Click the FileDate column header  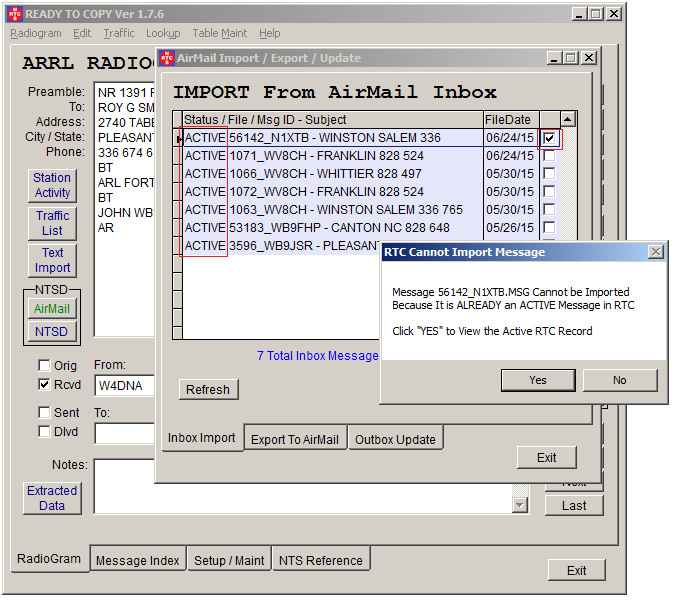pos(511,120)
